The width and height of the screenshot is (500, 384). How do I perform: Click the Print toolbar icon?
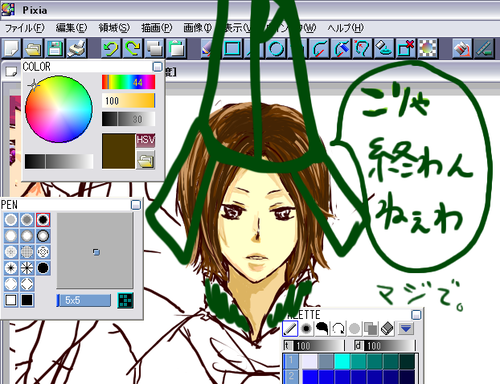[x=76, y=48]
